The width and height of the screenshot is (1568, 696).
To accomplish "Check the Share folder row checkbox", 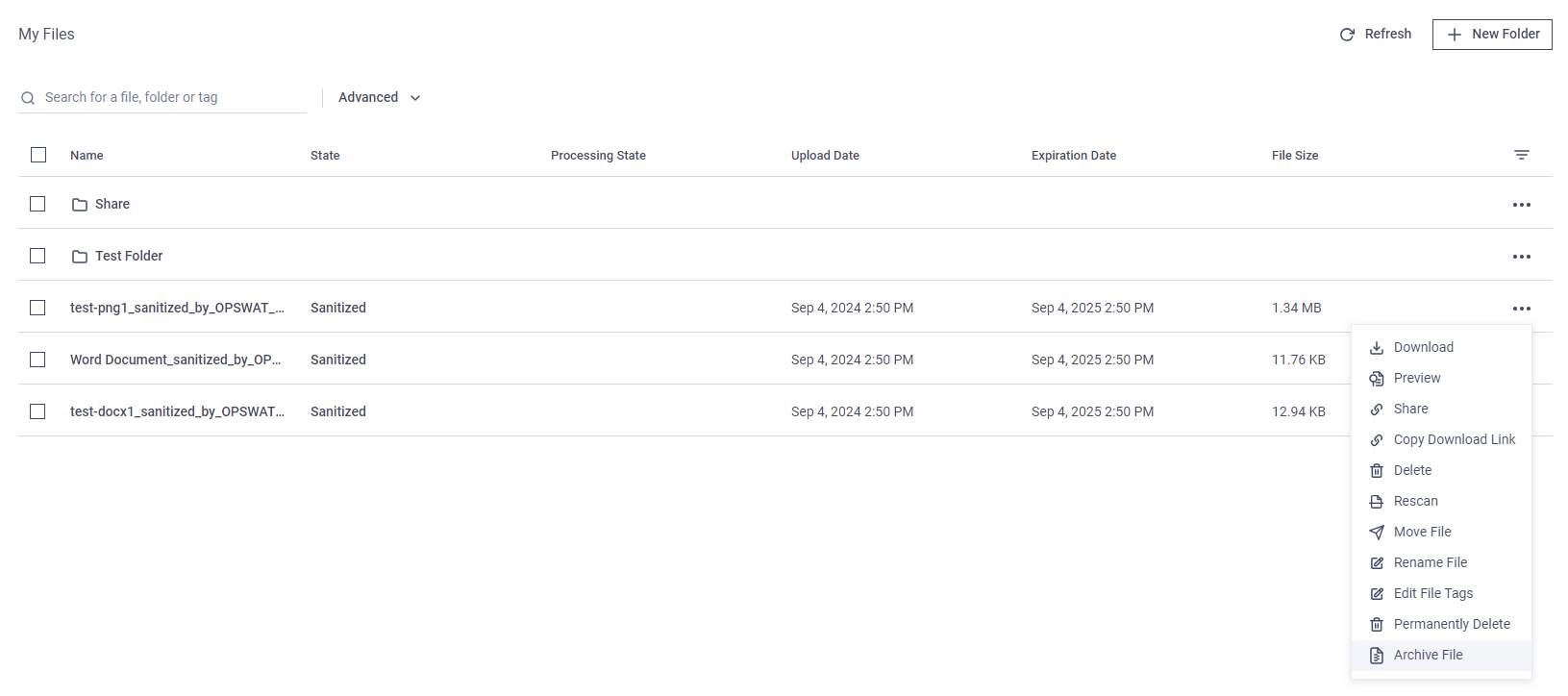I will pyautogui.click(x=37, y=204).
